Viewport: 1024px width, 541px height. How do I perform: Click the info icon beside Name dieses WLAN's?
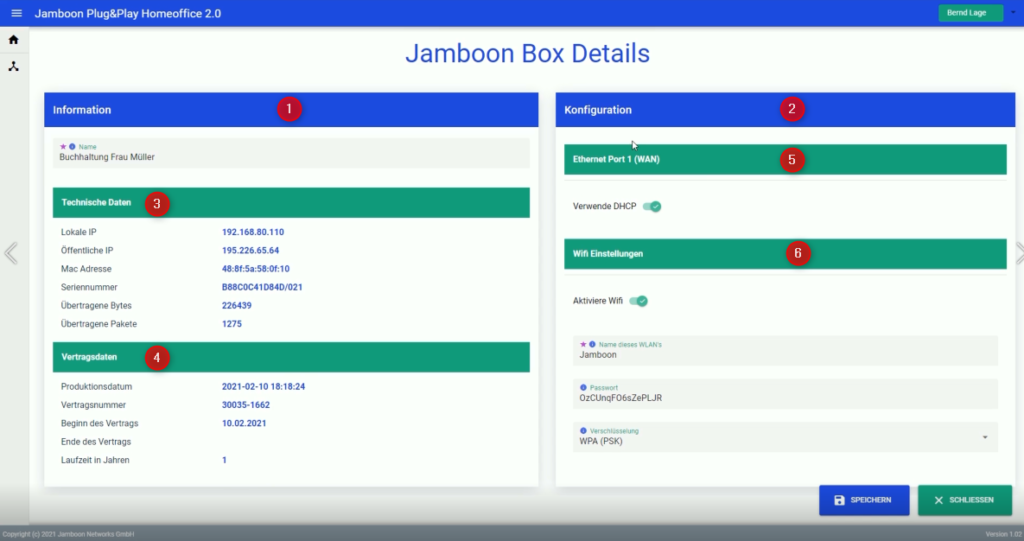coord(592,344)
